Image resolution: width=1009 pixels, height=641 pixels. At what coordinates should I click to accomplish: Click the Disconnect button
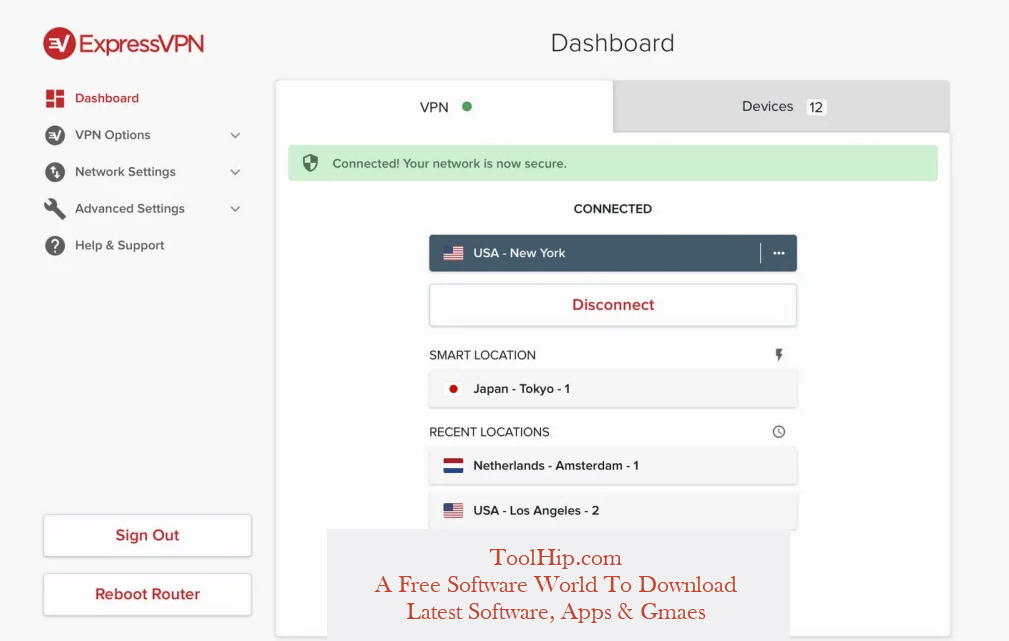613,305
